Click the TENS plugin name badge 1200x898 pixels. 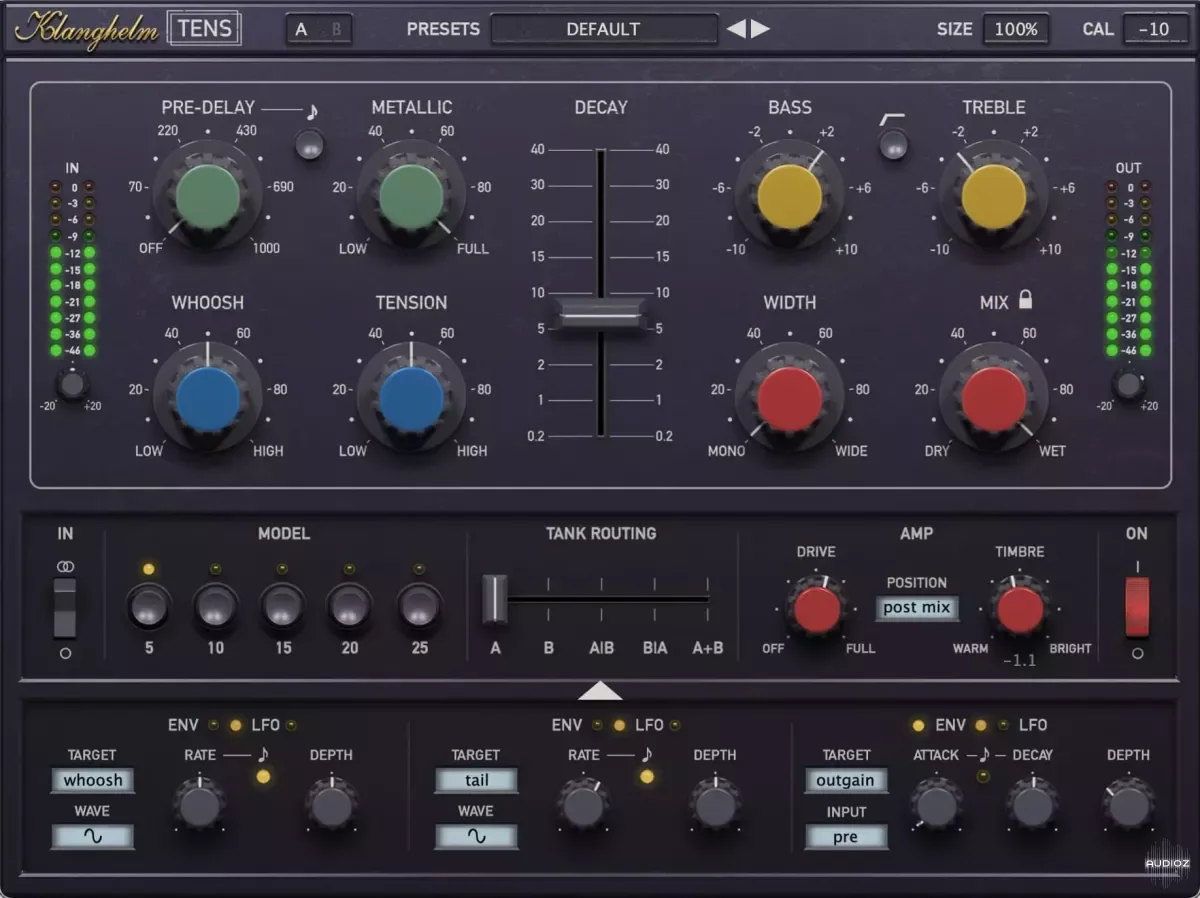pos(204,28)
